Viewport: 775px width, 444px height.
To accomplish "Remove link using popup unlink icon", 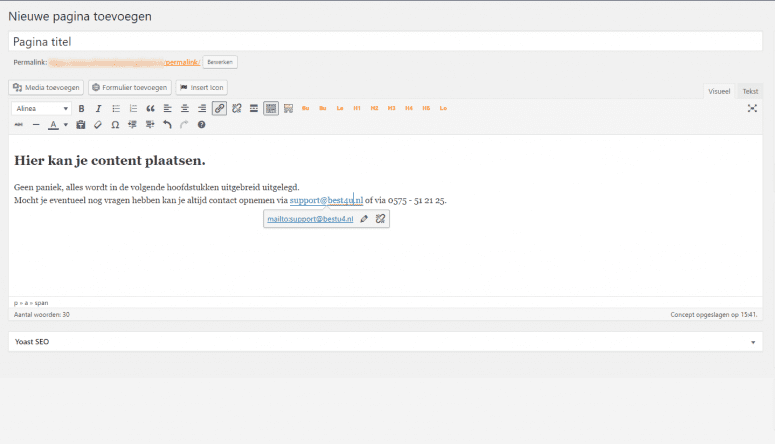I will [380, 218].
